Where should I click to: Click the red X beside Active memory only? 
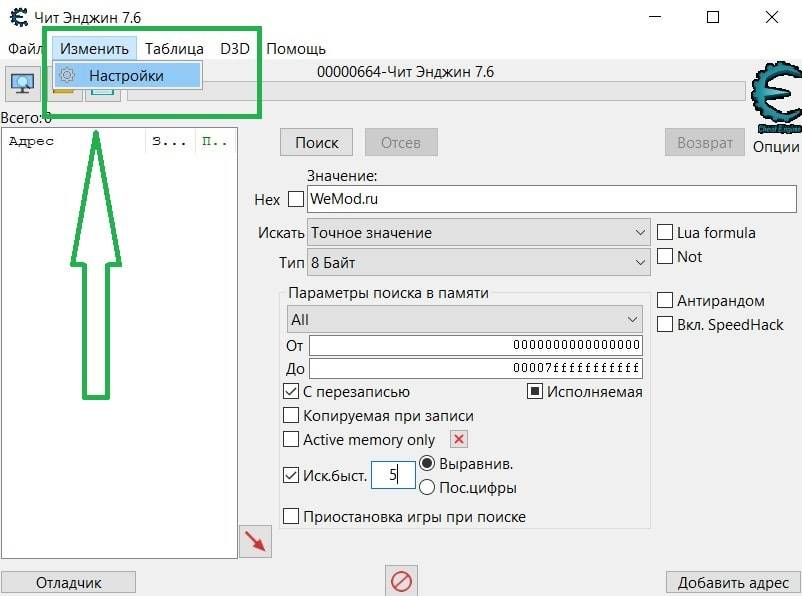[459, 439]
